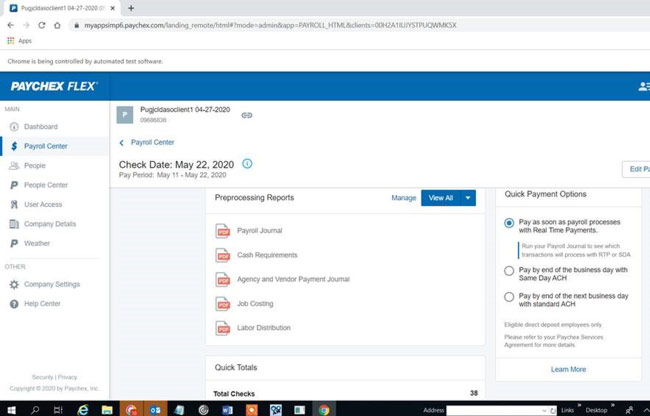Screen dimensions: 650x416
Task: Open a new browser tab with plus
Action: pos(131,8)
